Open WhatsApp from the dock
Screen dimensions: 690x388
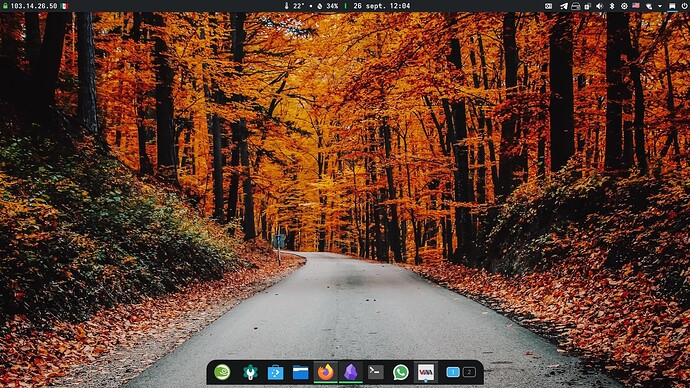[401, 372]
